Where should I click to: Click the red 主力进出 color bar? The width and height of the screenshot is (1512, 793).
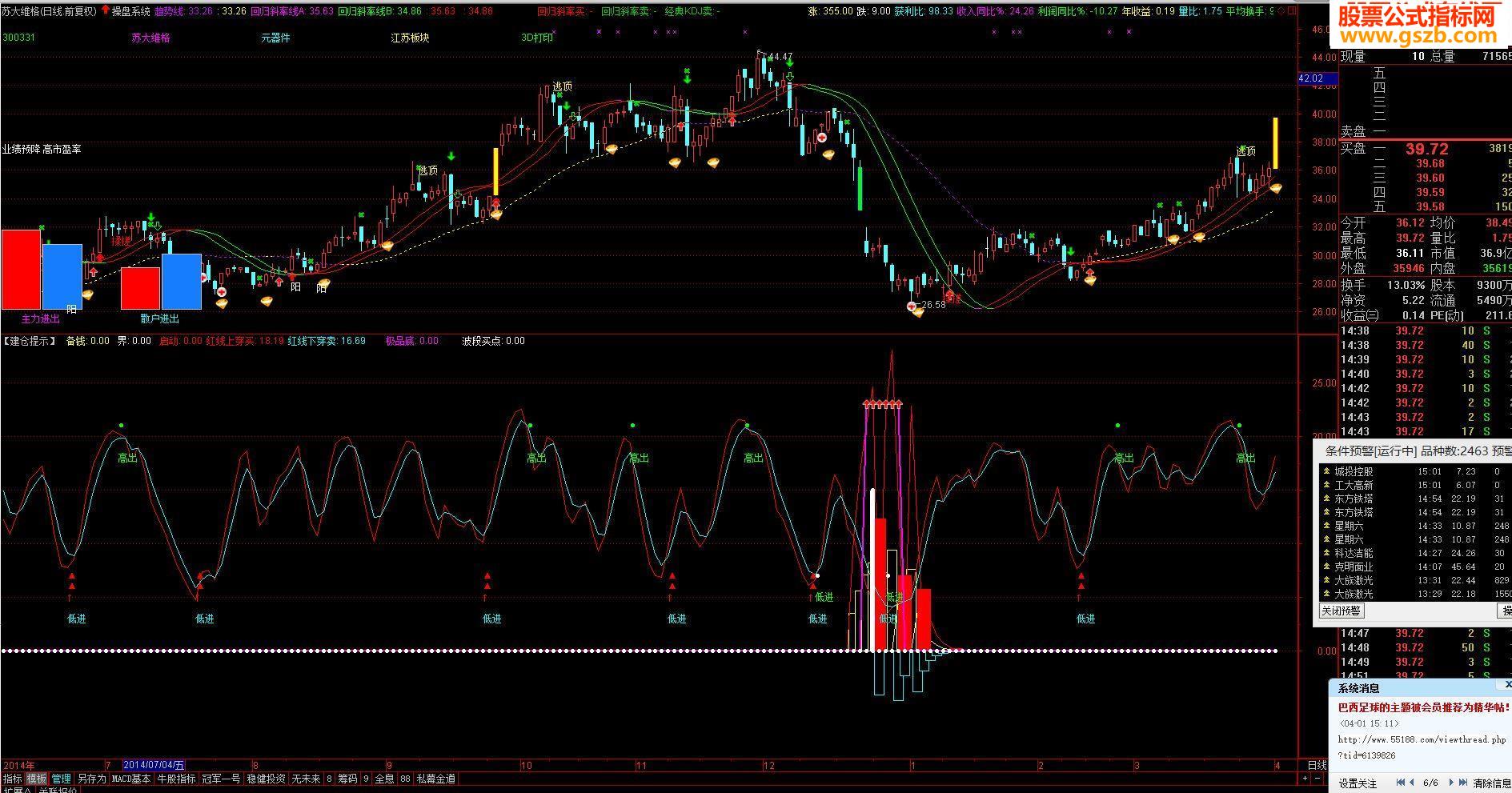(21, 269)
